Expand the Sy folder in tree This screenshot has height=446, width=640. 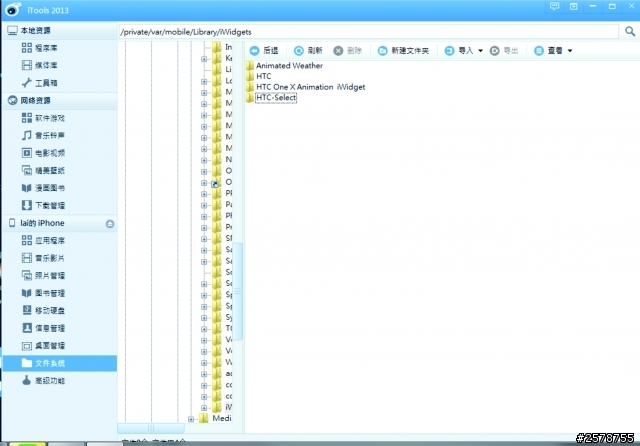coord(204,318)
